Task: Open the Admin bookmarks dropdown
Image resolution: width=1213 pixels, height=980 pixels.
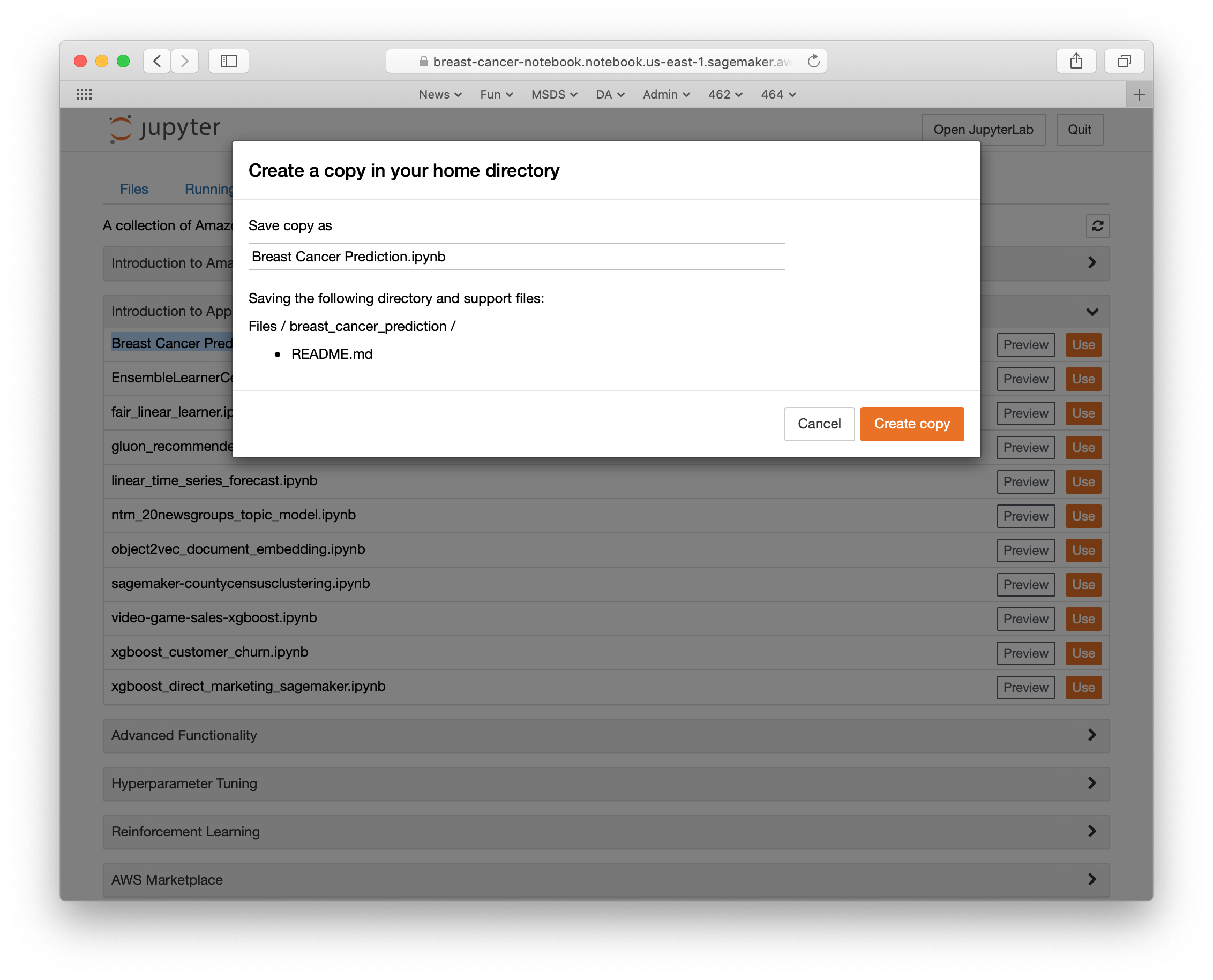Action: coord(667,94)
